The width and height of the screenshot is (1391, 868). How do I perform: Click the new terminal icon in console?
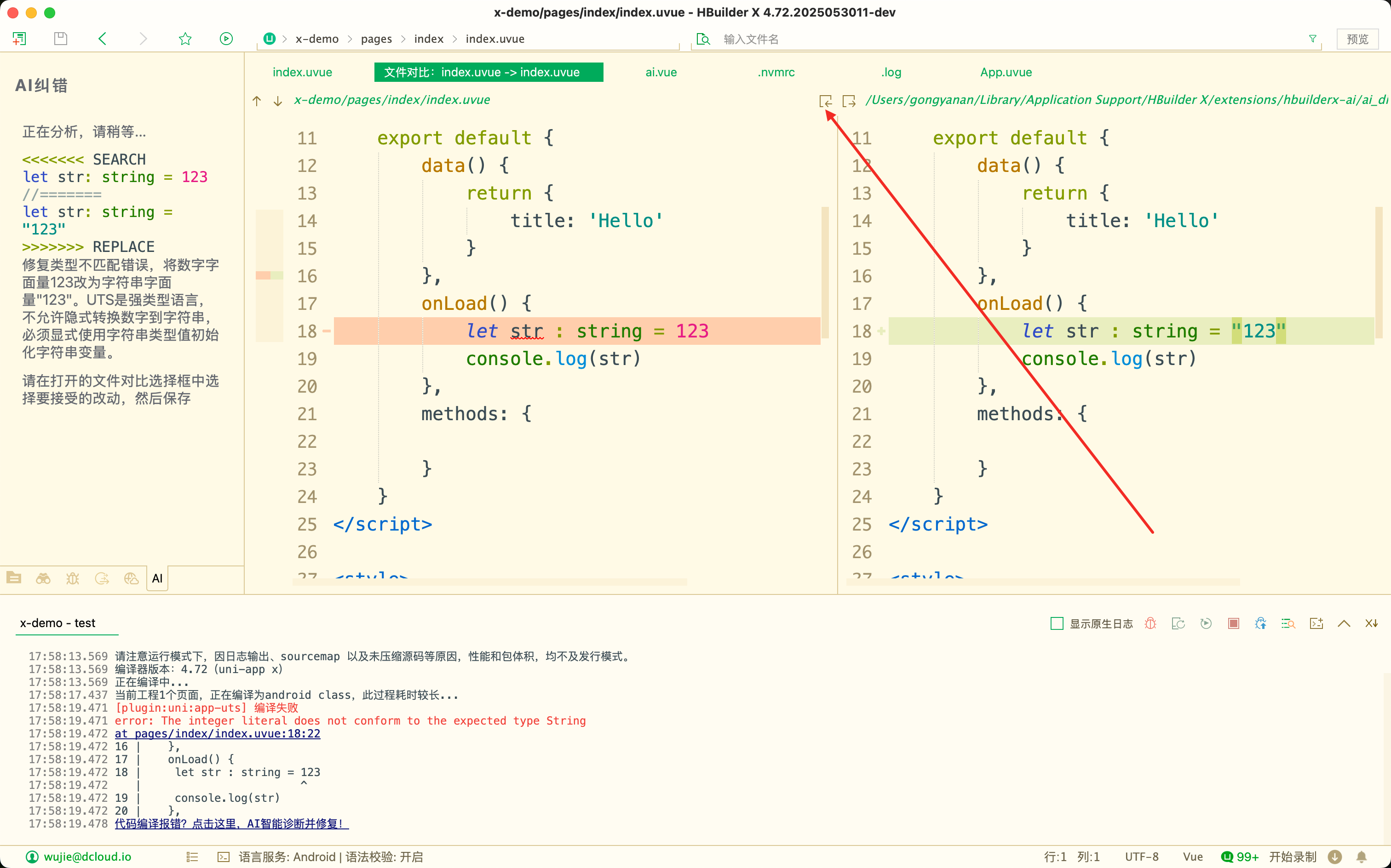pyautogui.click(x=1316, y=623)
